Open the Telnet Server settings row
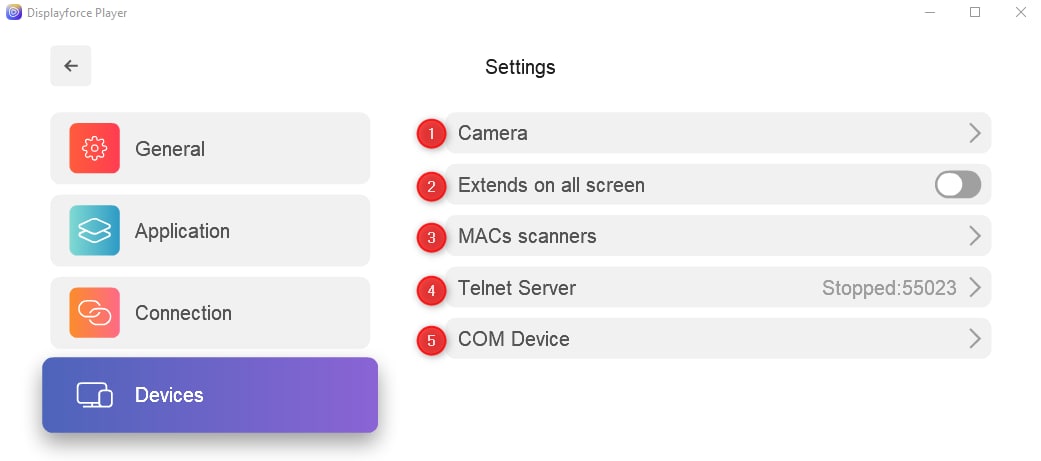1041x461 pixels. (x=718, y=288)
